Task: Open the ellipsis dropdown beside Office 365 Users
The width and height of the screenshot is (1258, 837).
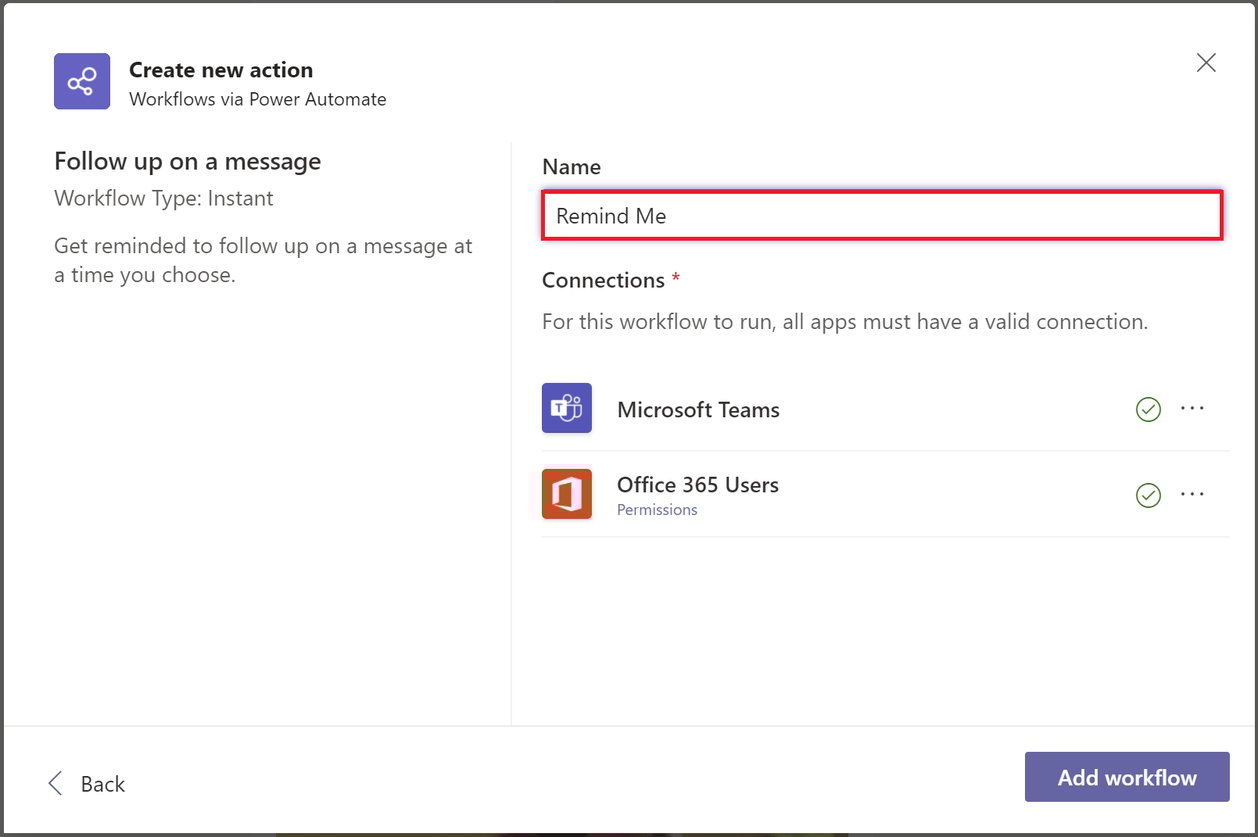Action: tap(1193, 495)
